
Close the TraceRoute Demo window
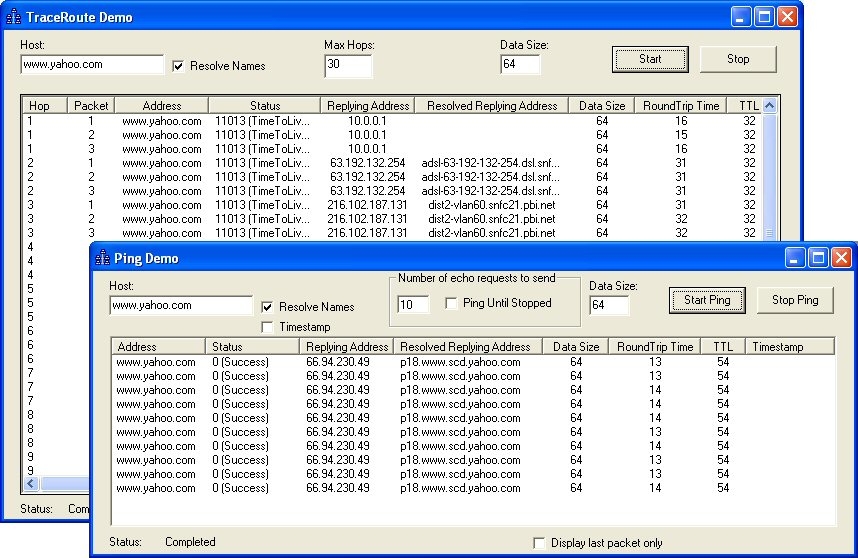[787, 17]
